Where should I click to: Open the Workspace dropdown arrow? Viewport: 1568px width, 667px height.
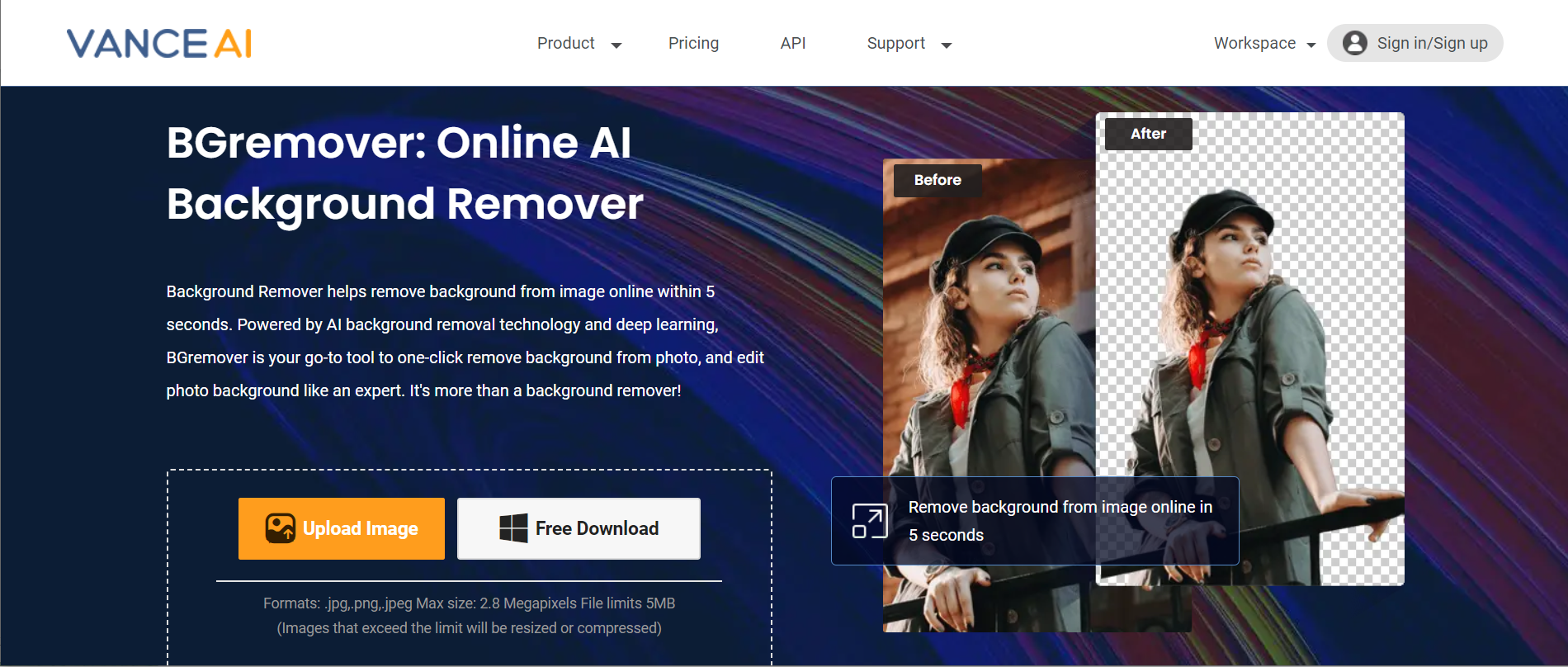coord(1311,45)
